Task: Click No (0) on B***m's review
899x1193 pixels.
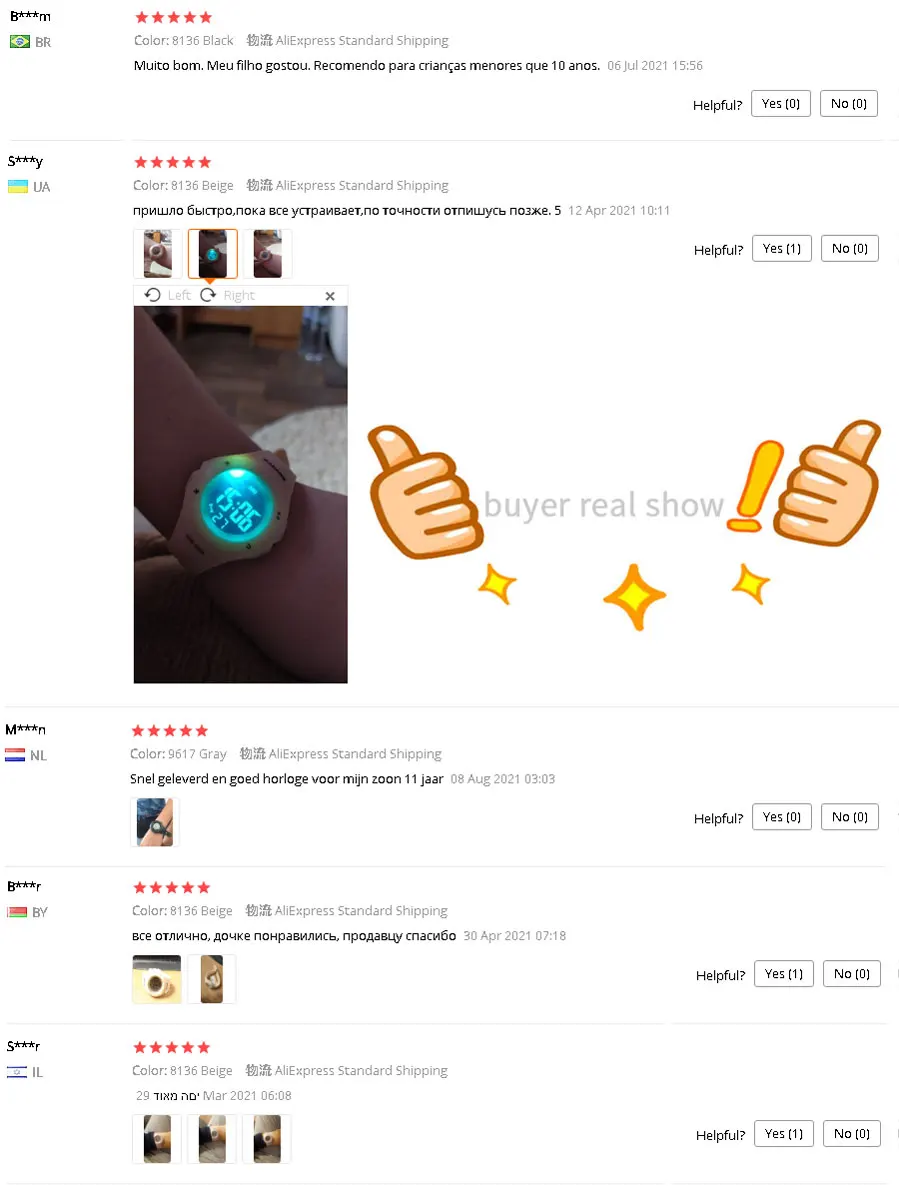Action: point(849,103)
